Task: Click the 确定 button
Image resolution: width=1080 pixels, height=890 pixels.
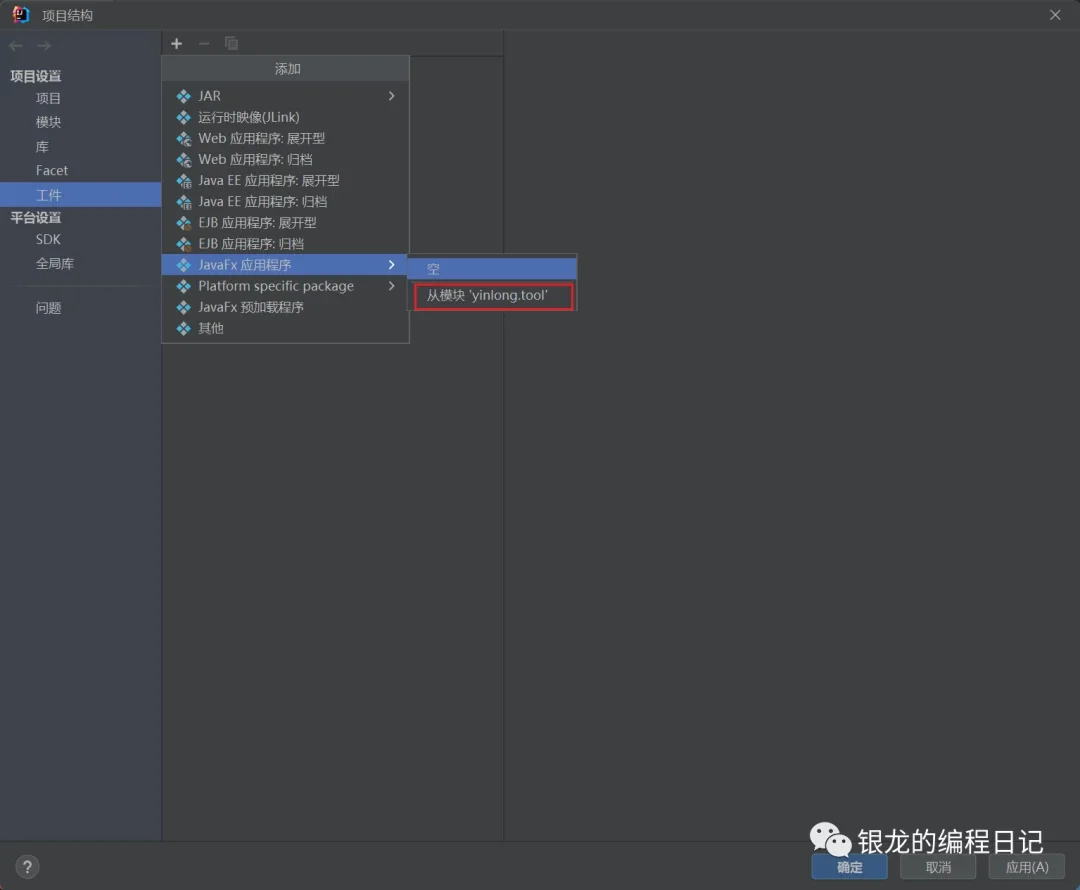Action: tap(849, 867)
